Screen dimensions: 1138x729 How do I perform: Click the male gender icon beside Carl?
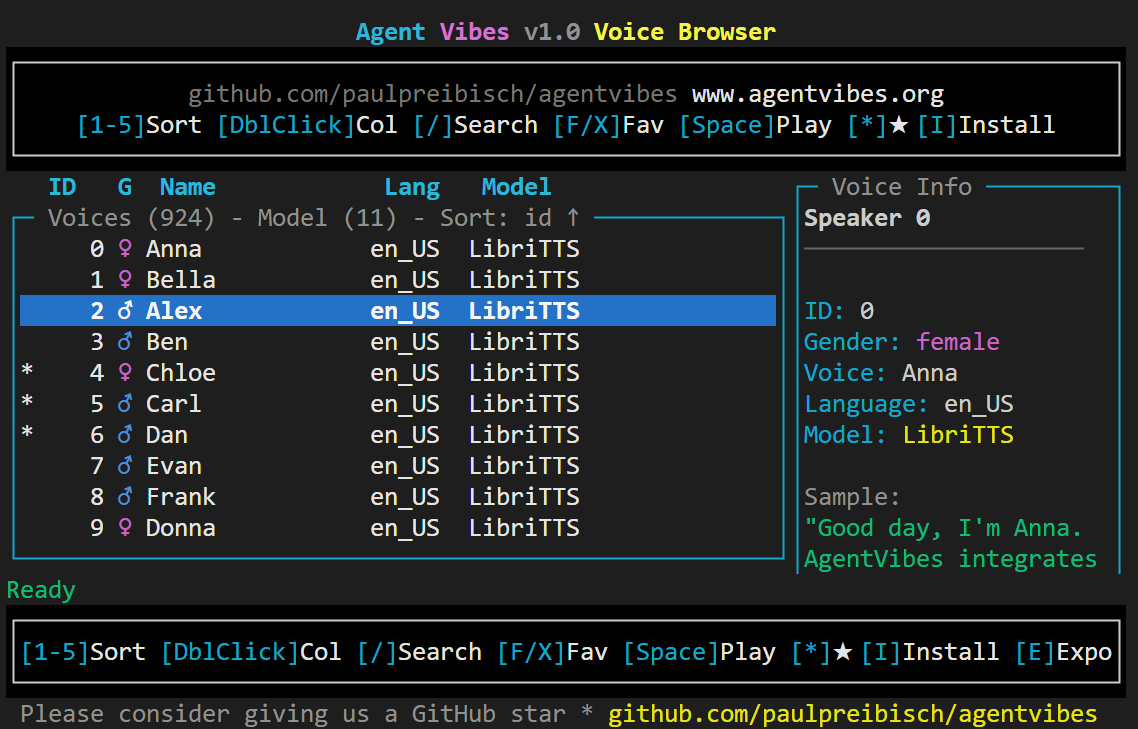[x=125, y=404]
